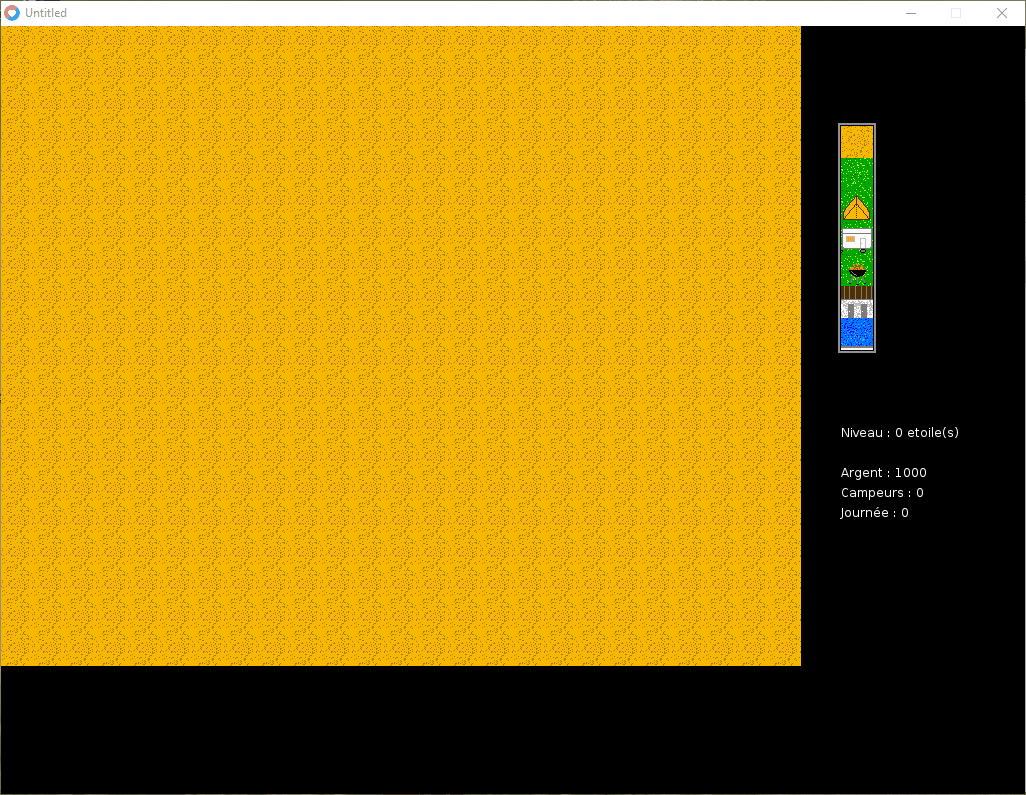The height and width of the screenshot is (795, 1026).
Task: Click the black area below the map
Action: tap(400, 730)
